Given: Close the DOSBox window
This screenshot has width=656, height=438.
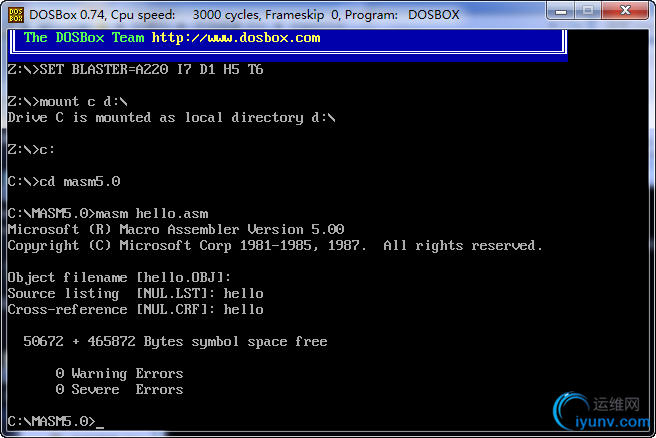Looking at the screenshot, I should 625,10.
